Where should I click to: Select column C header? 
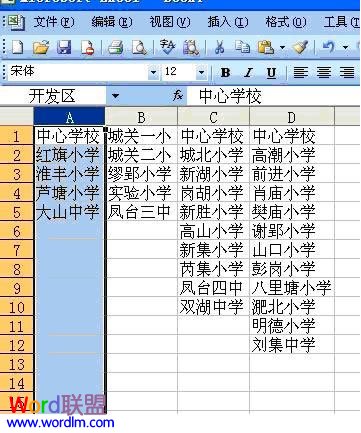point(213,117)
